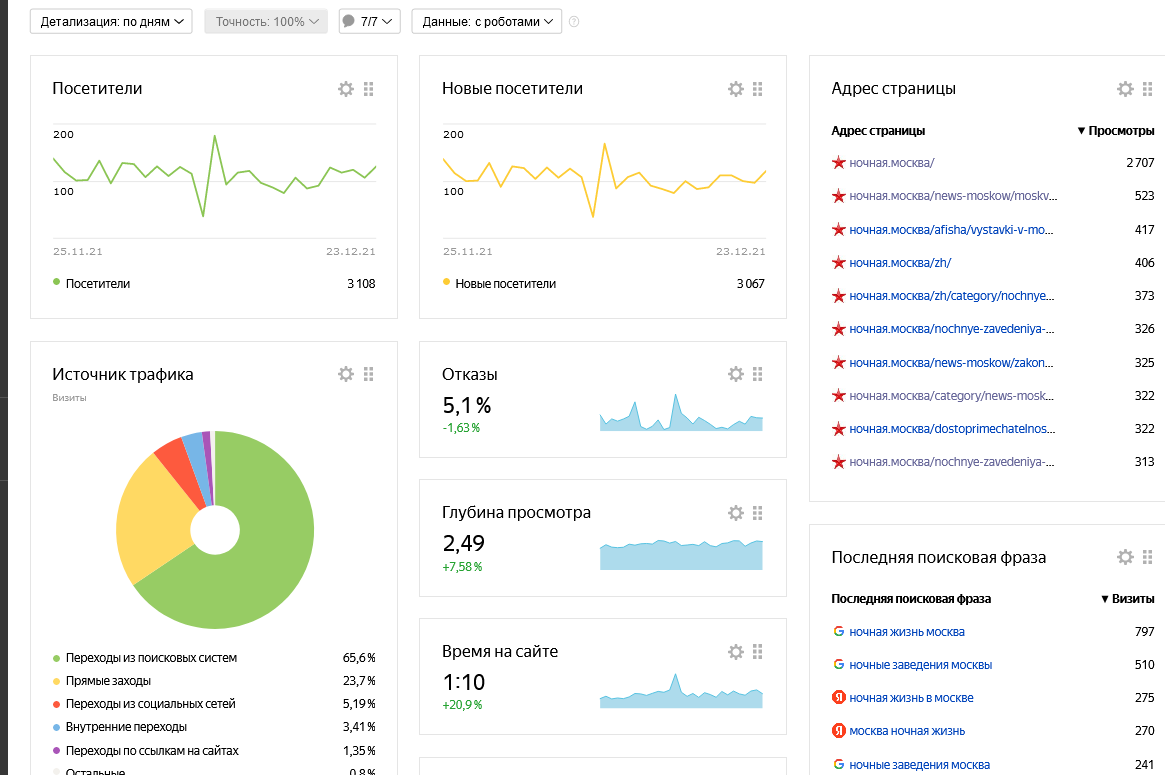The height and width of the screenshot is (775, 1165).
Task: Click drag handle of Новые посетители widget
Action: coord(758,89)
